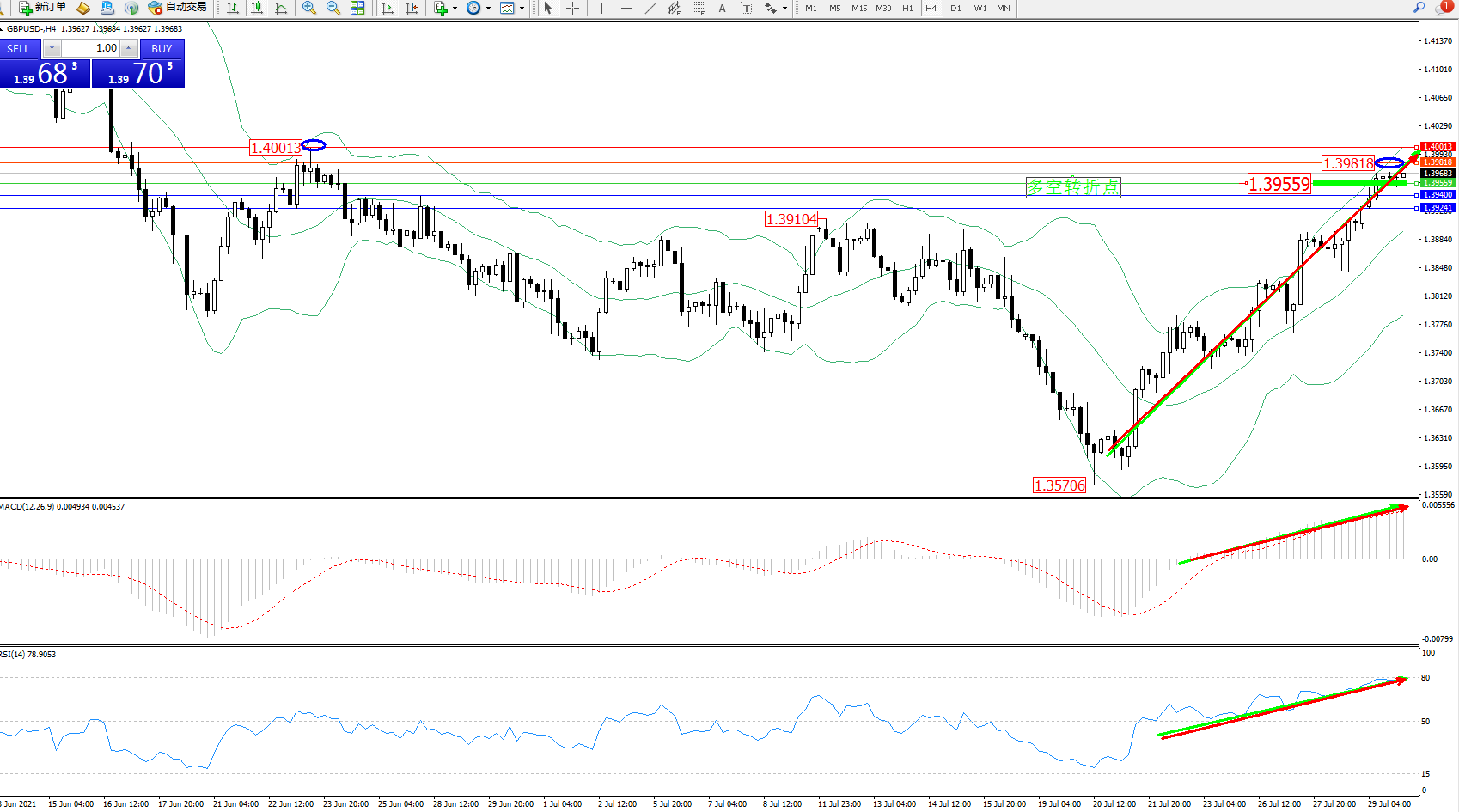This screenshot has height=812, width=1459.
Task: Click the zoom in magnifier icon
Action: point(309,8)
